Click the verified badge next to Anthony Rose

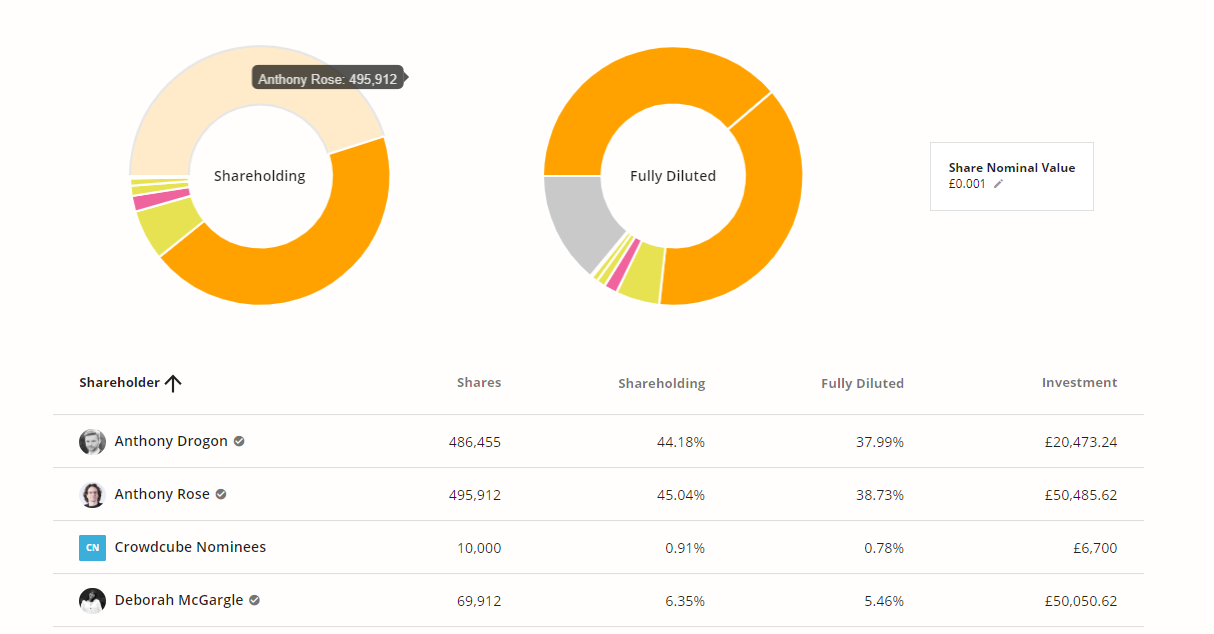(221, 494)
